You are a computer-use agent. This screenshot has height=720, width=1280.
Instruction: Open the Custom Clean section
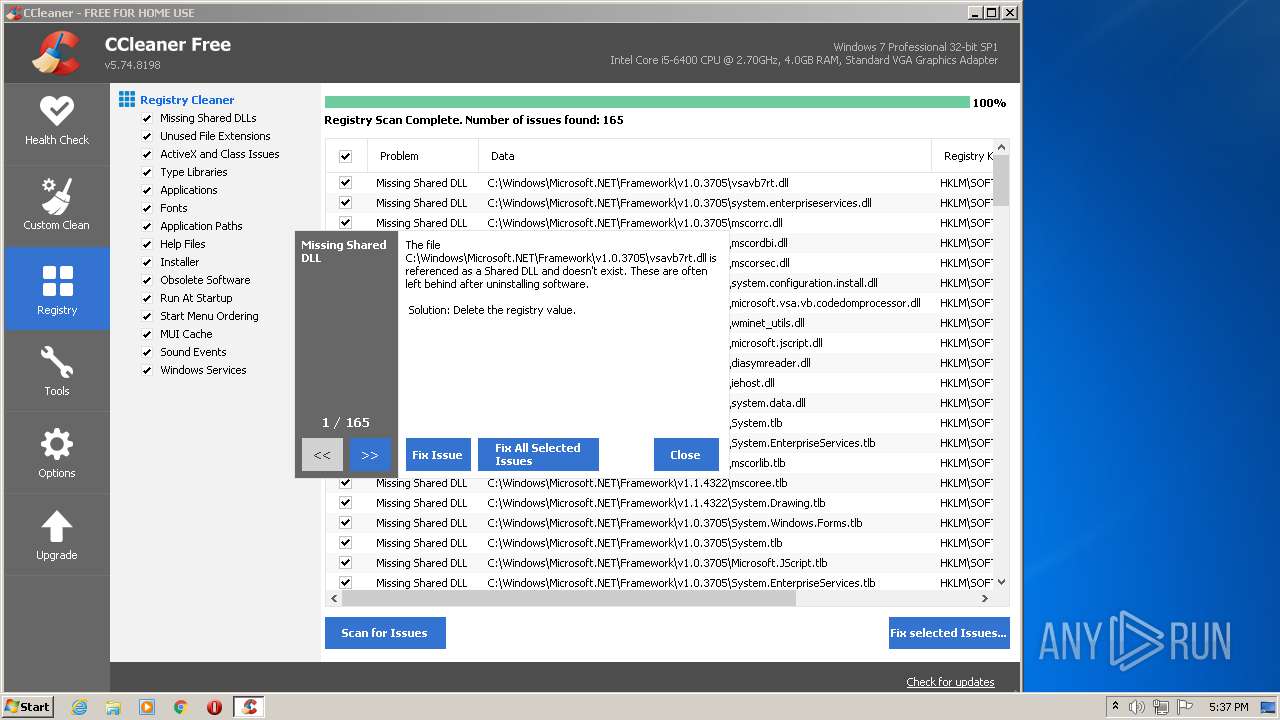(x=57, y=206)
